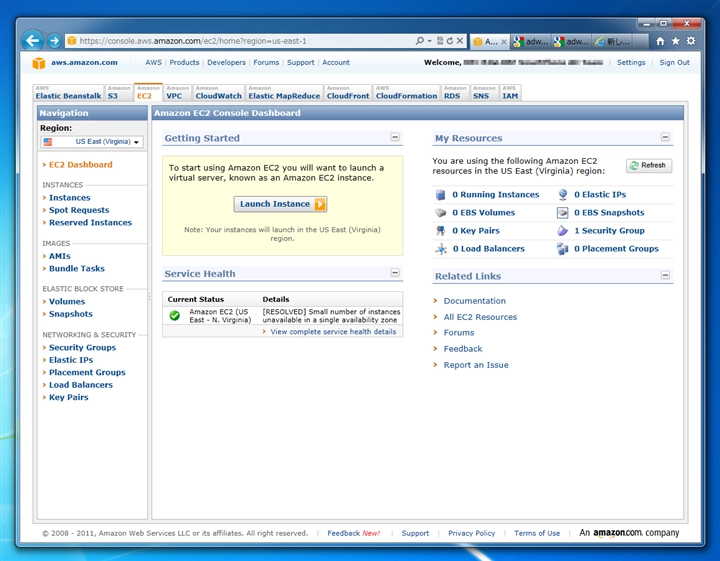
Task: Open Snapshots under Elastic Block Store
Action: 71,314
